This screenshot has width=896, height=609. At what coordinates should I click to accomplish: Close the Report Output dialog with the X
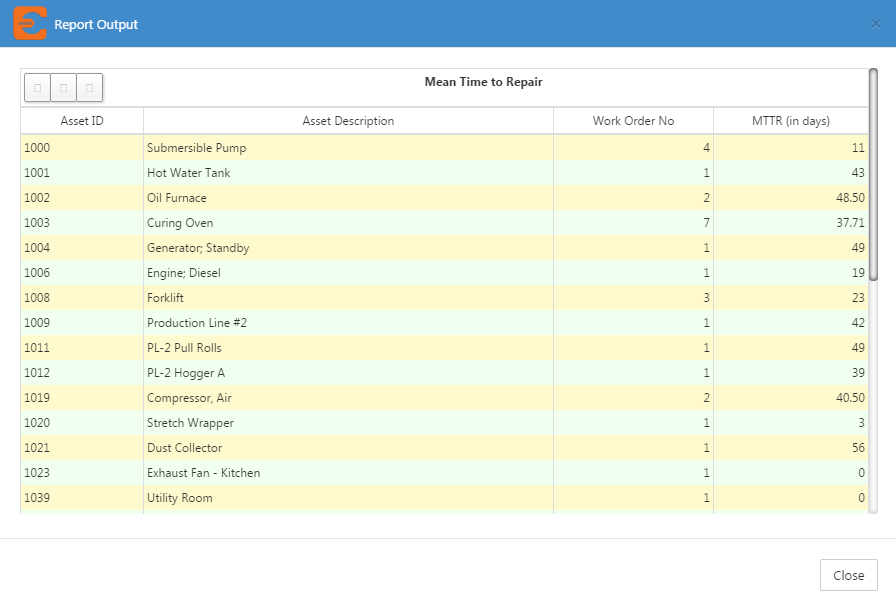[x=875, y=24]
